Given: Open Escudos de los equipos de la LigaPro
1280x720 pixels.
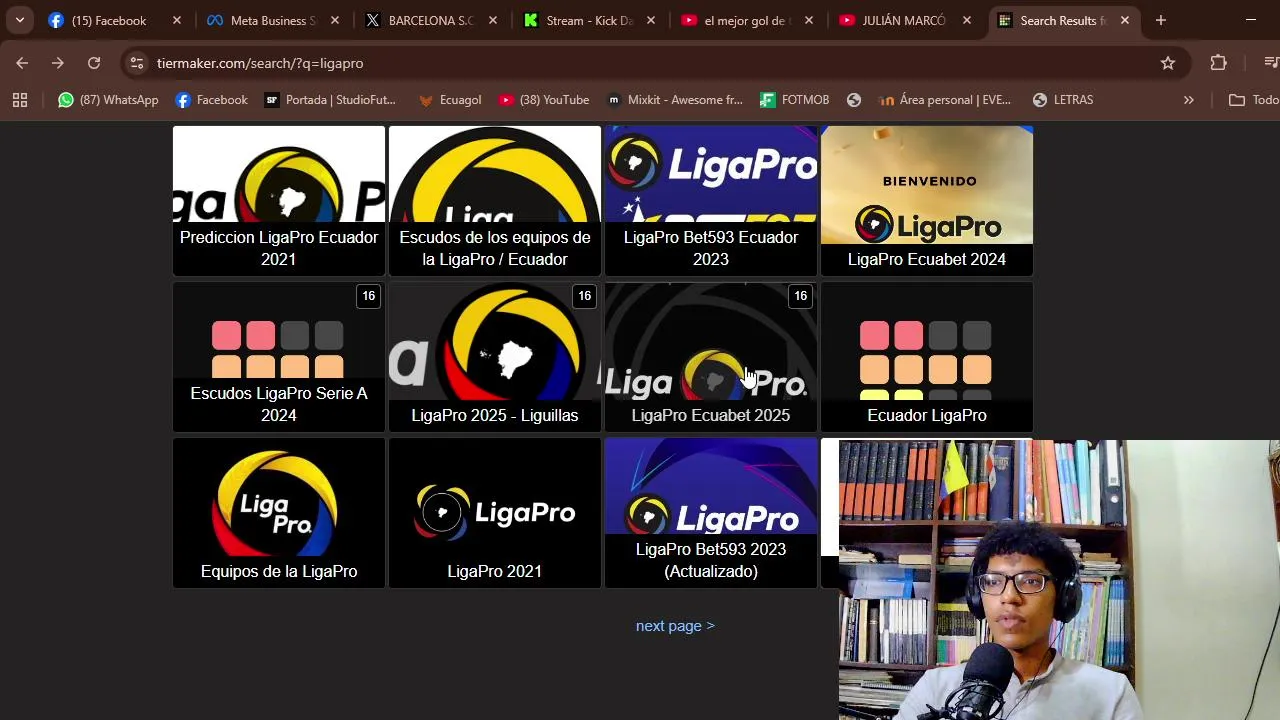Looking at the screenshot, I should coord(495,201).
